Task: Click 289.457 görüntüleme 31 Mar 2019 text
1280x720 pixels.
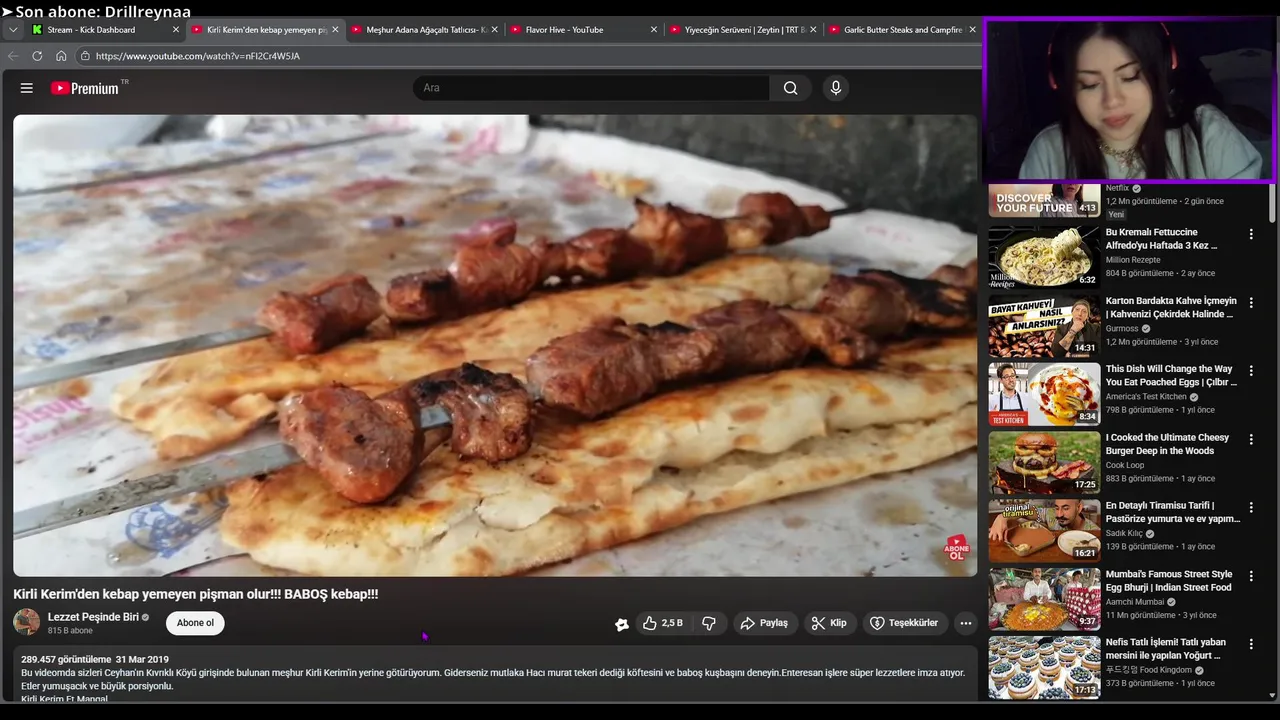Action: coord(95,660)
